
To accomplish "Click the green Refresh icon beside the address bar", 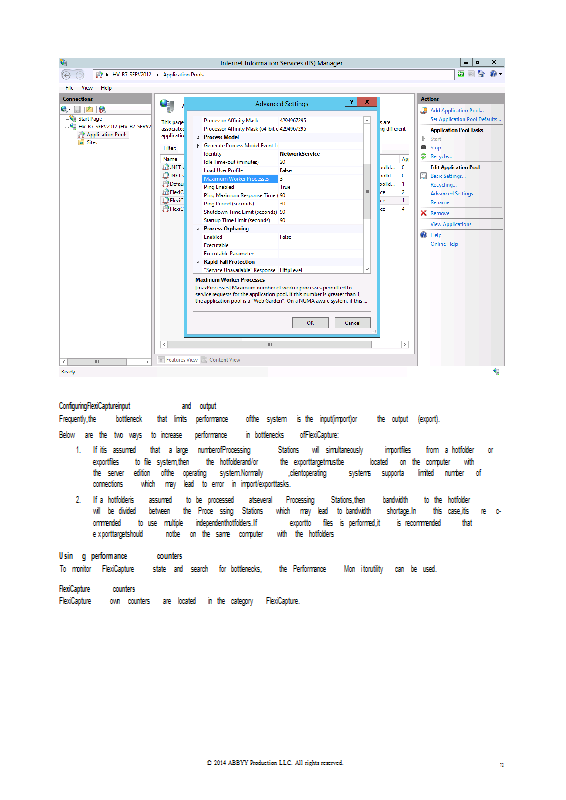I will click(x=461, y=74).
